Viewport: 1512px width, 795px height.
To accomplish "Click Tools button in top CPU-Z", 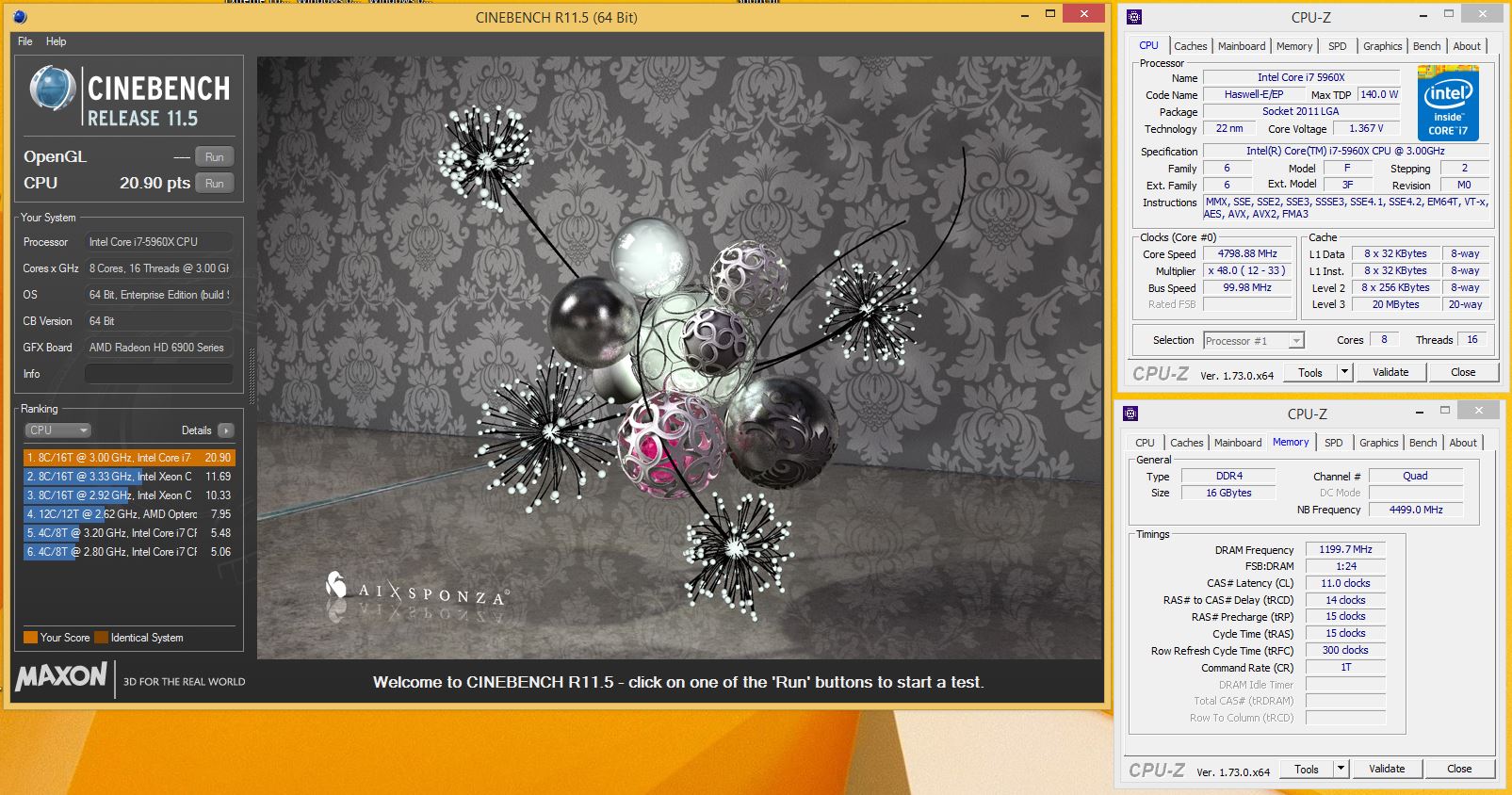I will tap(1310, 373).
